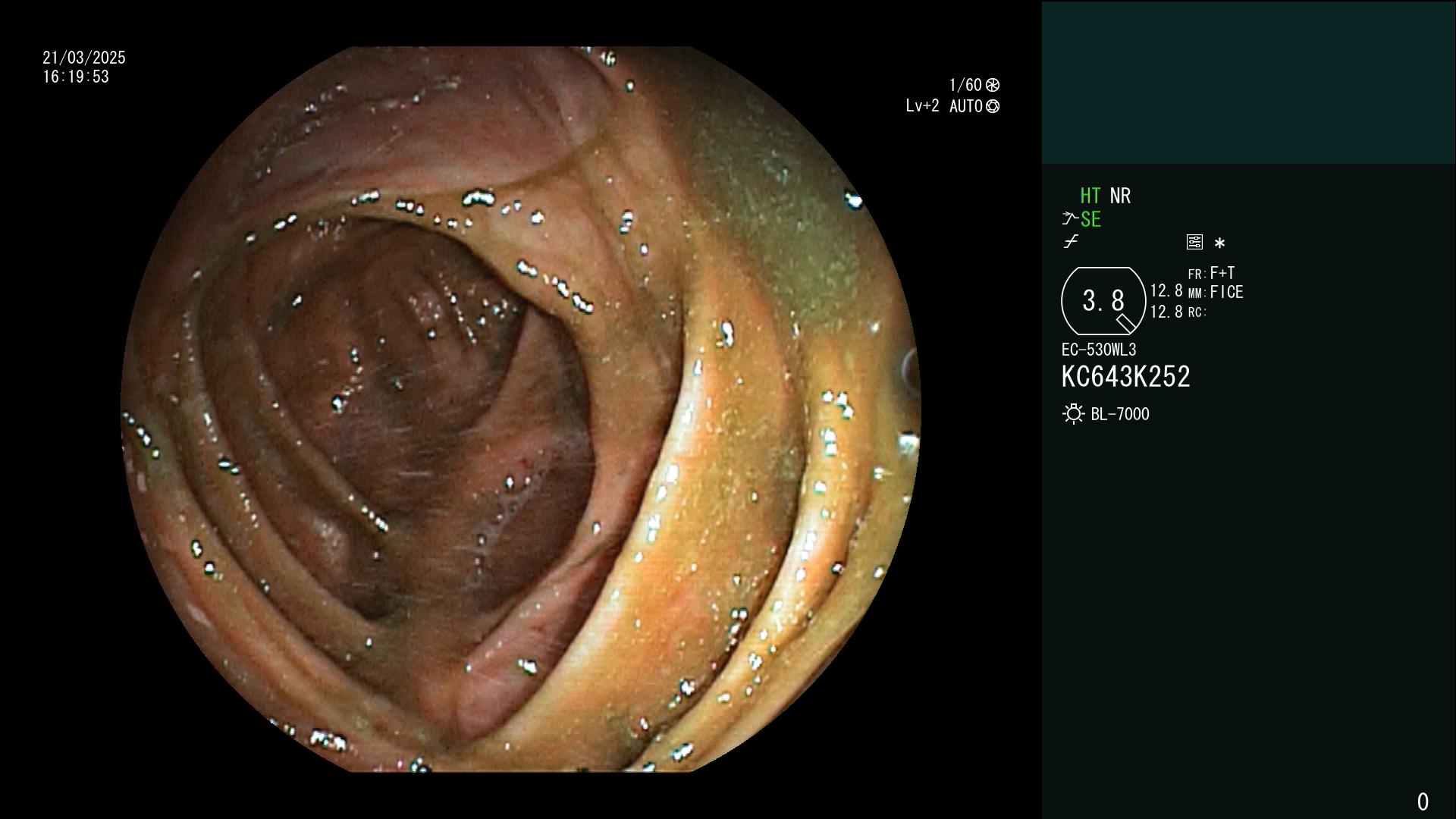Click the date 21/03/2025
Viewport: 1456px width, 819px height.
[x=84, y=58]
